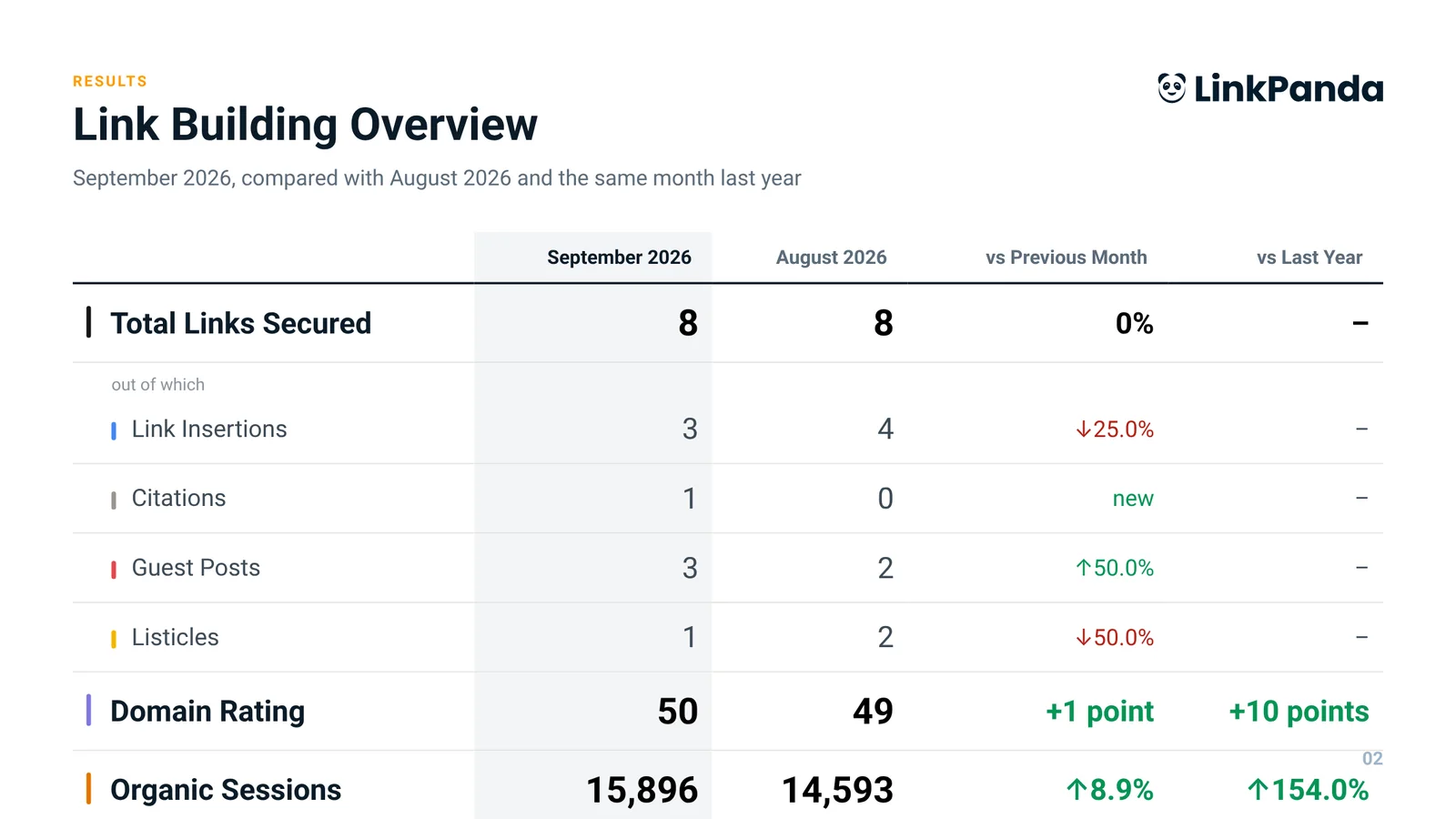Click the orange marker beside Organic Sessions
This screenshot has height=819, width=1456.
(x=88, y=788)
